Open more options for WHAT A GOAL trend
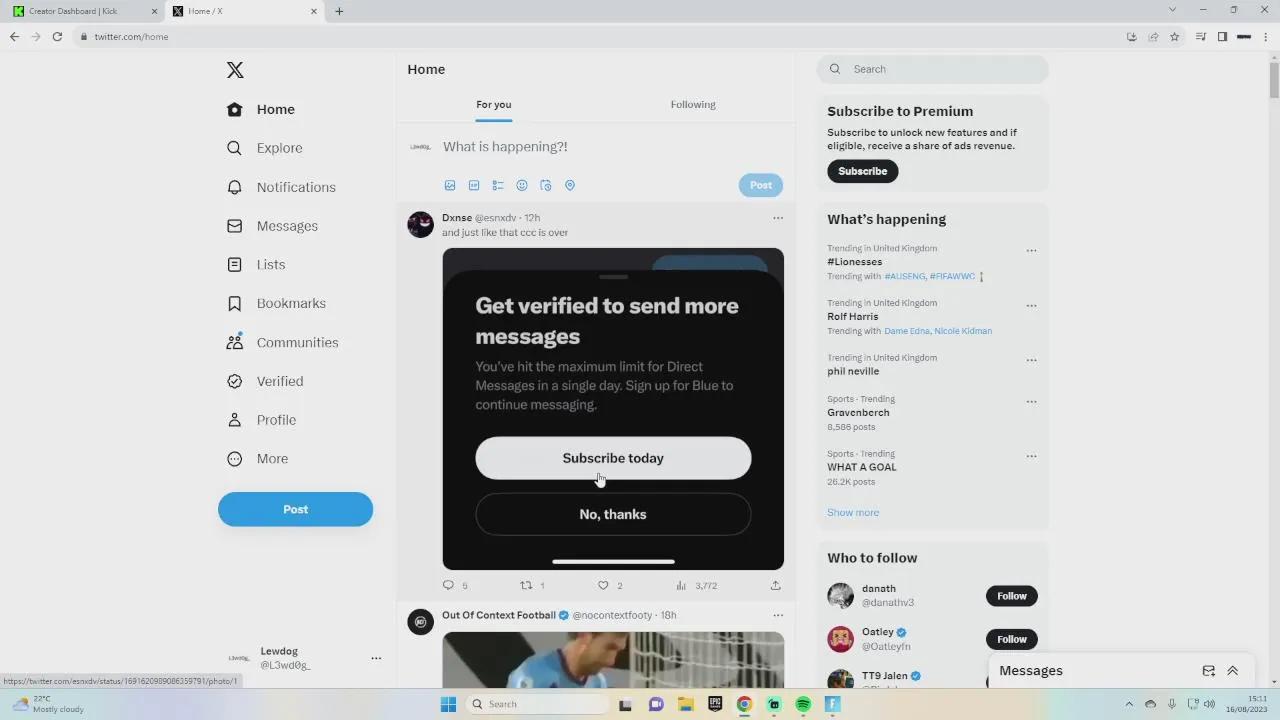The image size is (1280, 720). click(x=1031, y=456)
